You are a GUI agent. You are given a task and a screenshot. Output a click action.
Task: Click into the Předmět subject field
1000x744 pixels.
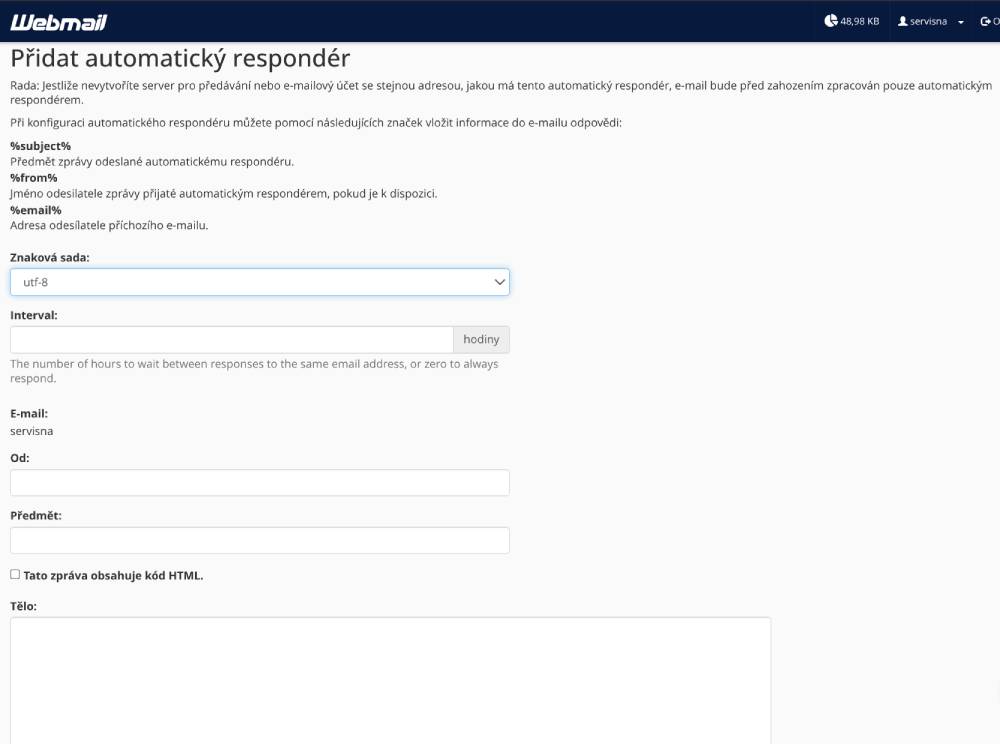point(259,541)
